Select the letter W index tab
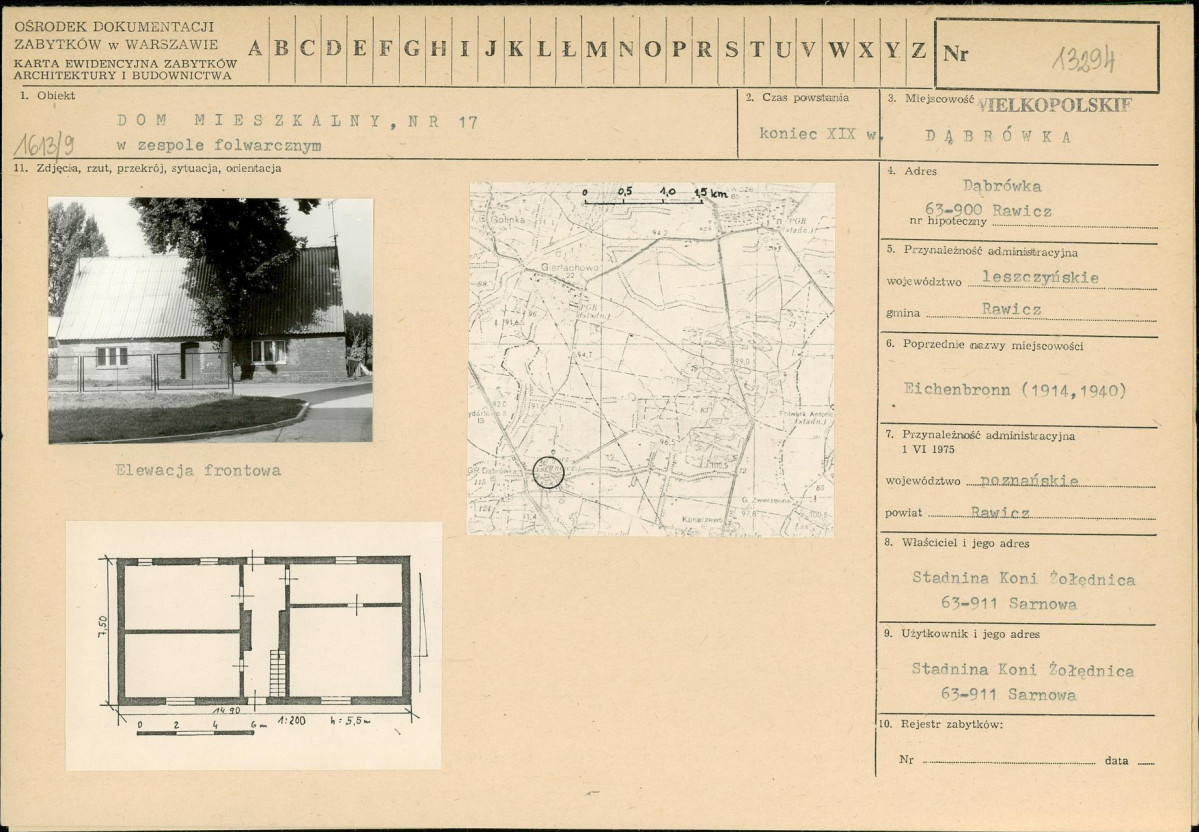Screen dimensions: 1199x832 click(840, 50)
